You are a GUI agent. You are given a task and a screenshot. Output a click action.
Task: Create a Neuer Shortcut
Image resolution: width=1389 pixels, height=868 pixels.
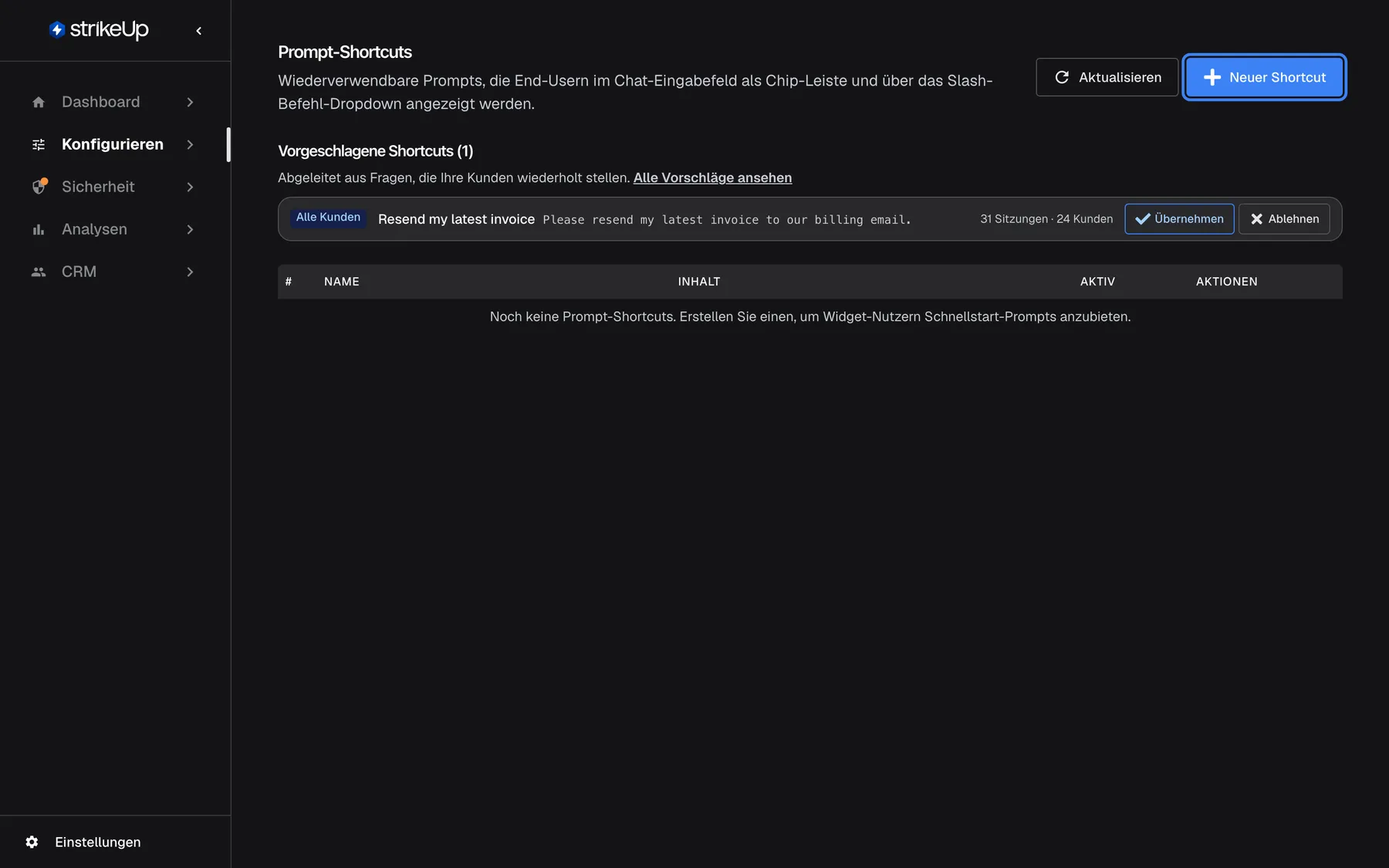(x=1264, y=77)
